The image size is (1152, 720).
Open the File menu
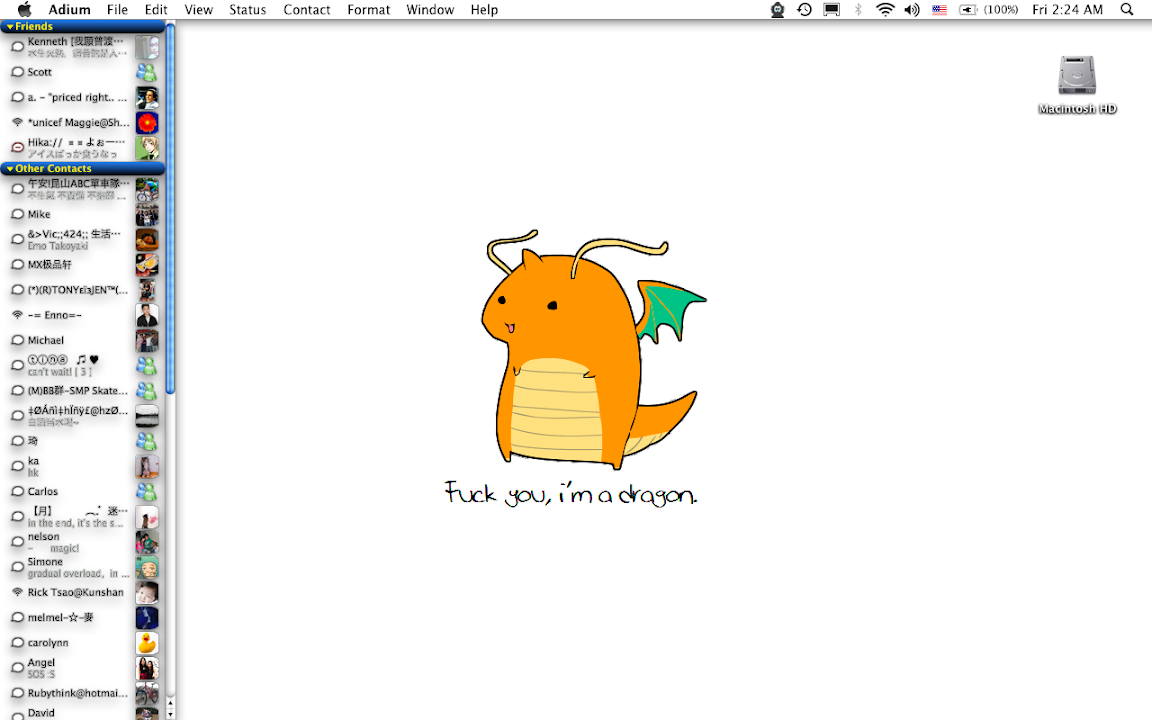click(x=117, y=10)
